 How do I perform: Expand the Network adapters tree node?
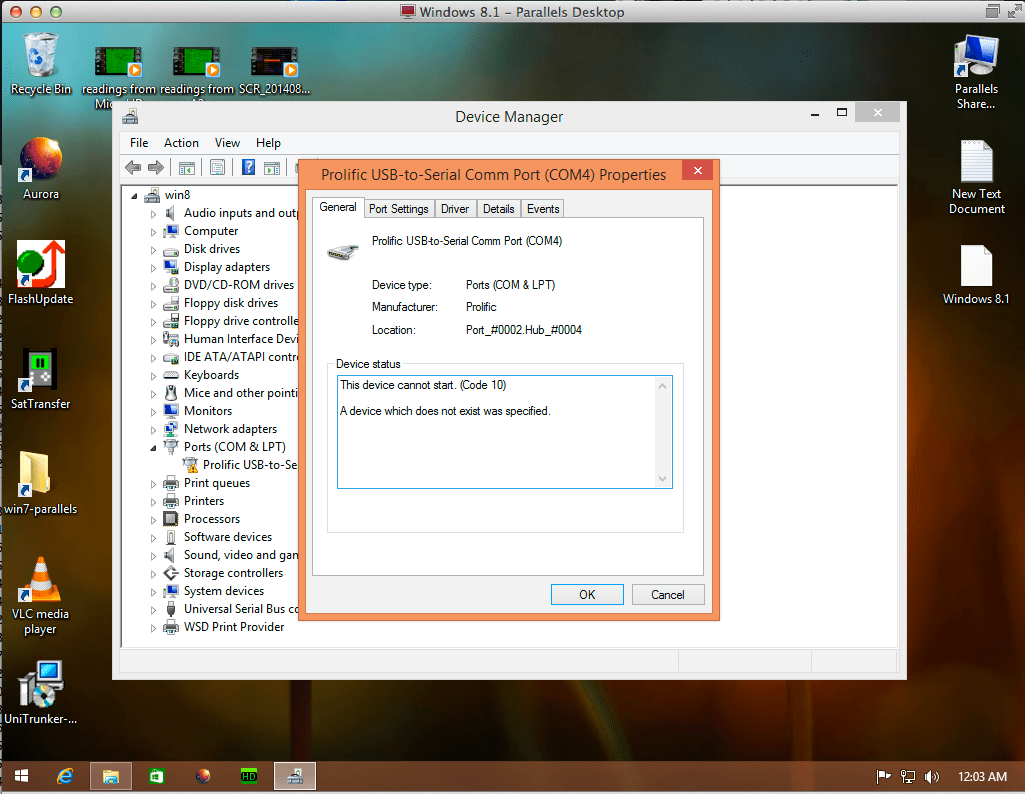click(x=154, y=429)
